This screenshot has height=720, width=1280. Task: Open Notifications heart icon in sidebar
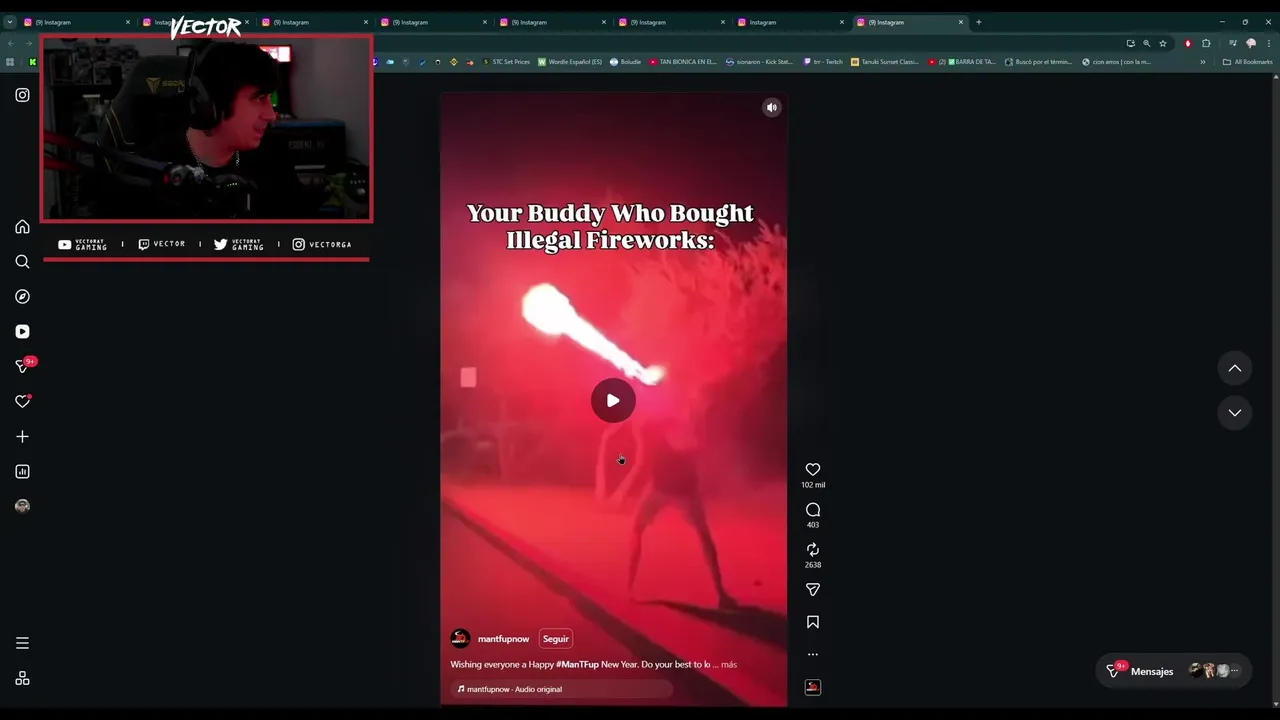point(22,402)
